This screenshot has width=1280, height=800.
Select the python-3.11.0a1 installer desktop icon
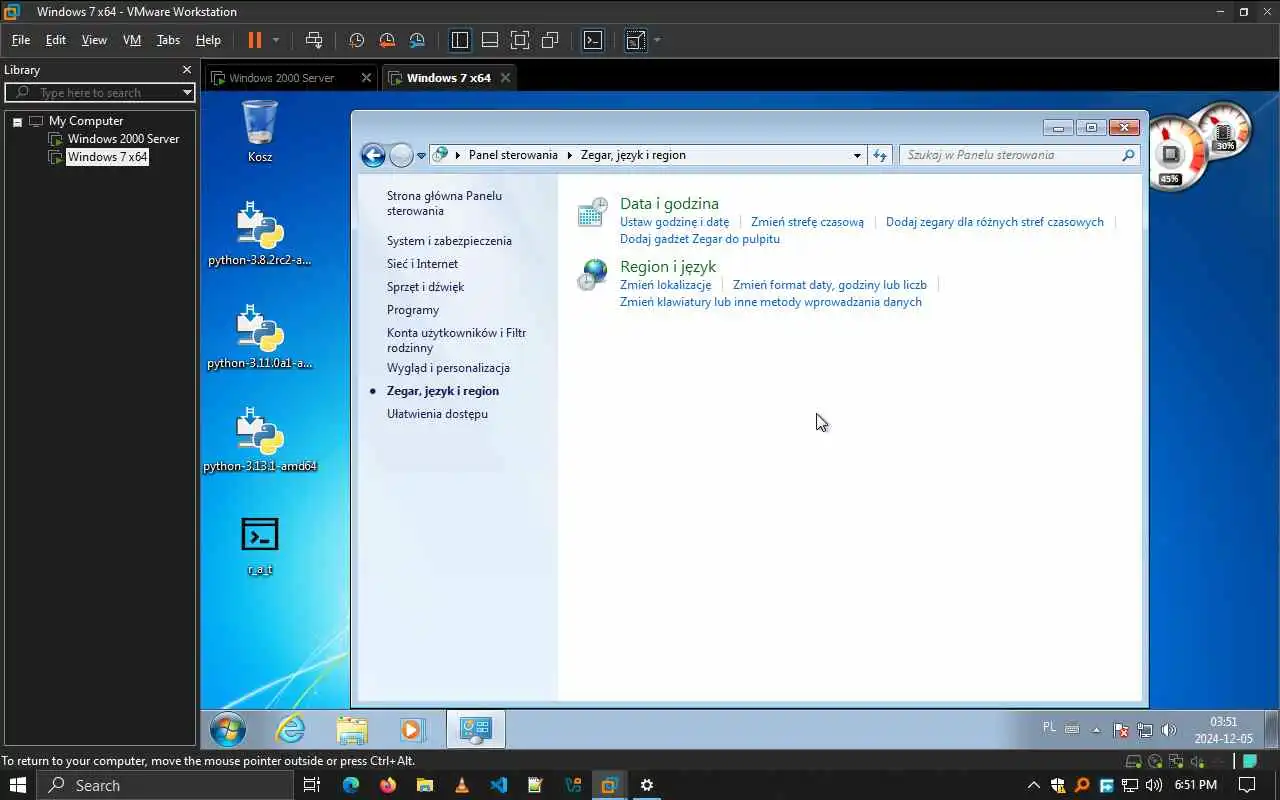click(x=260, y=336)
